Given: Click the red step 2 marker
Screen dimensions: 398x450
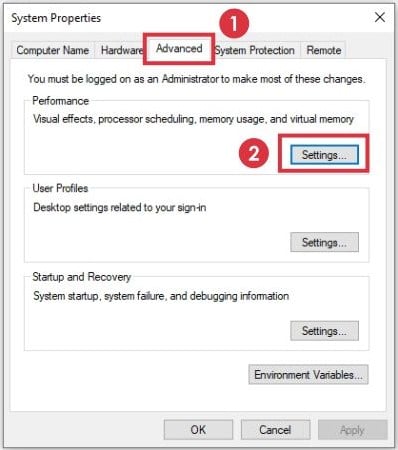Looking at the screenshot, I should coord(254,154).
